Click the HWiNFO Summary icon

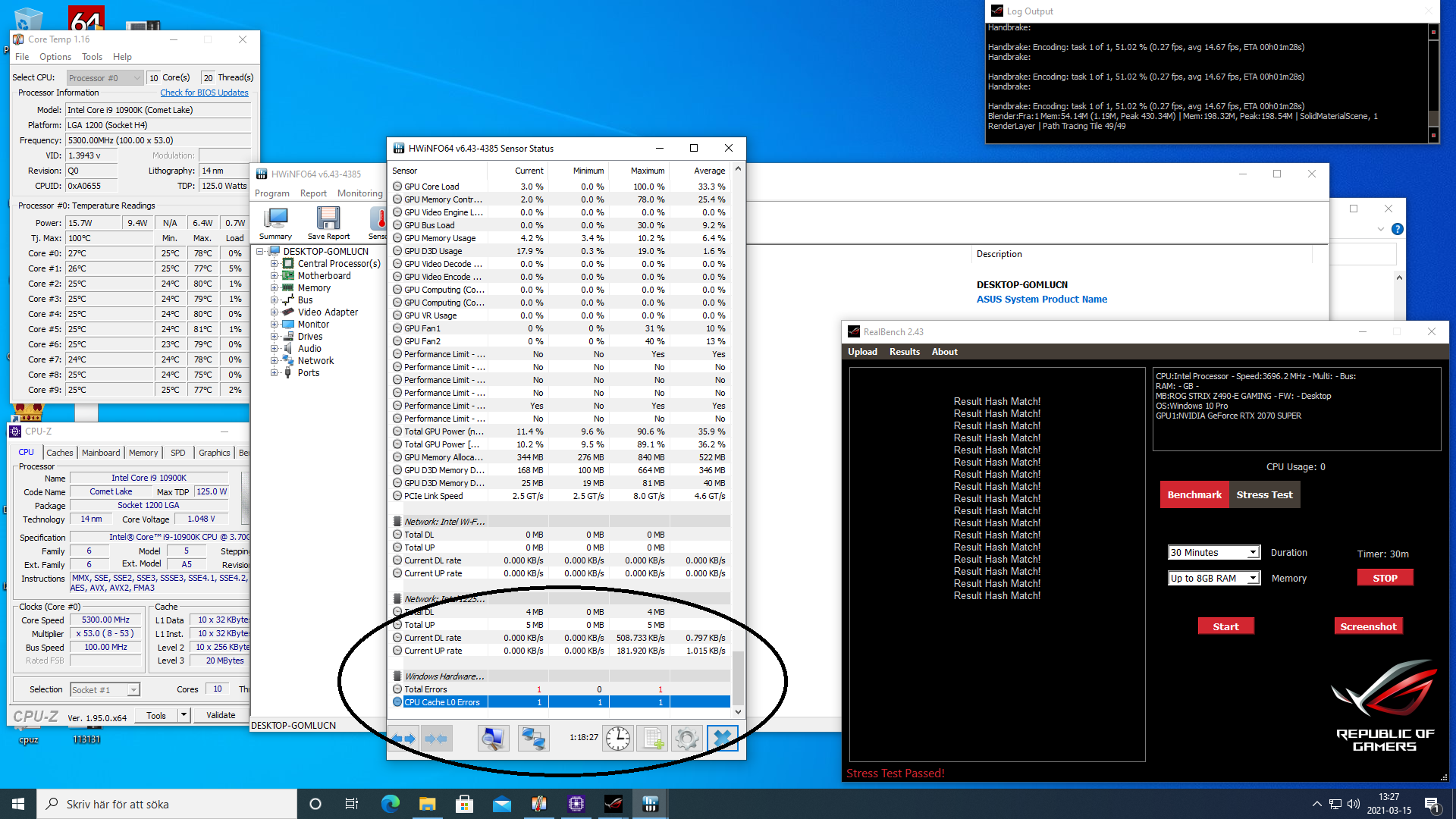pyautogui.click(x=275, y=223)
